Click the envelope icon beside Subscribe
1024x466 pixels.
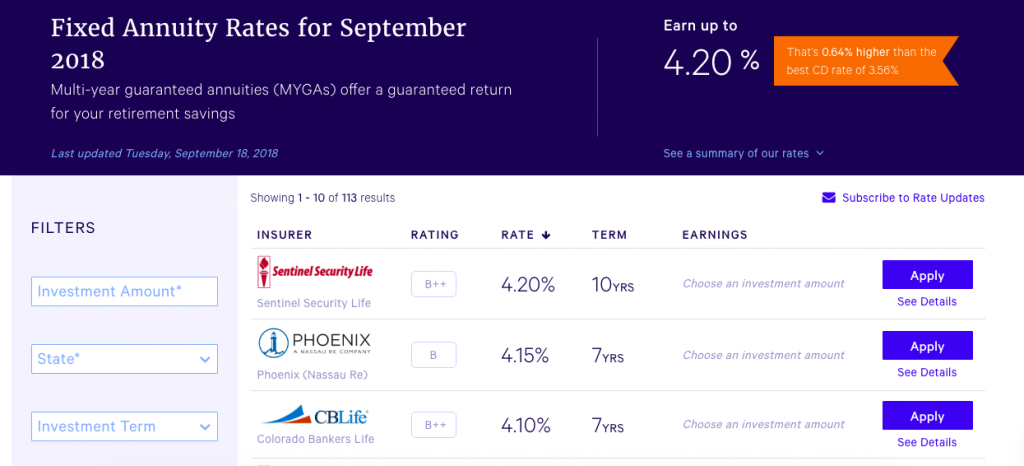click(828, 198)
